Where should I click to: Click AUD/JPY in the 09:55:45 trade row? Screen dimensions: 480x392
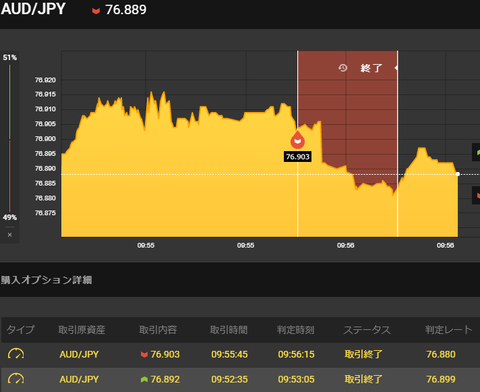[79, 354]
